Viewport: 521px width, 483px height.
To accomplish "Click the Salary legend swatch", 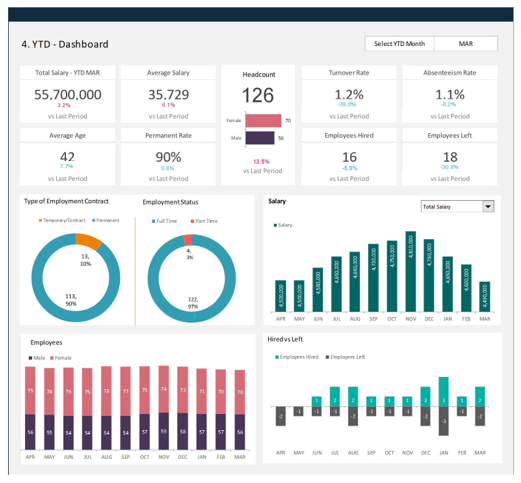I will 275,225.
